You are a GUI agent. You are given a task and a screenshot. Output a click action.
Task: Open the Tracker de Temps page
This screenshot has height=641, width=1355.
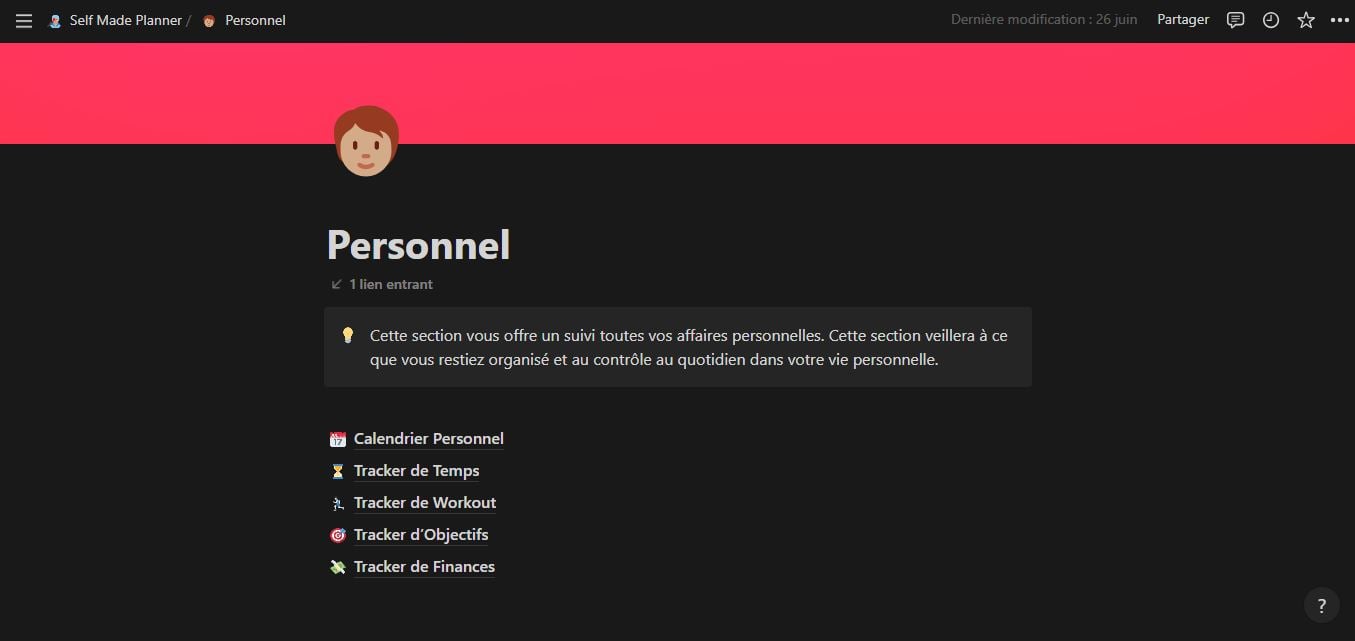[x=417, y=471]
